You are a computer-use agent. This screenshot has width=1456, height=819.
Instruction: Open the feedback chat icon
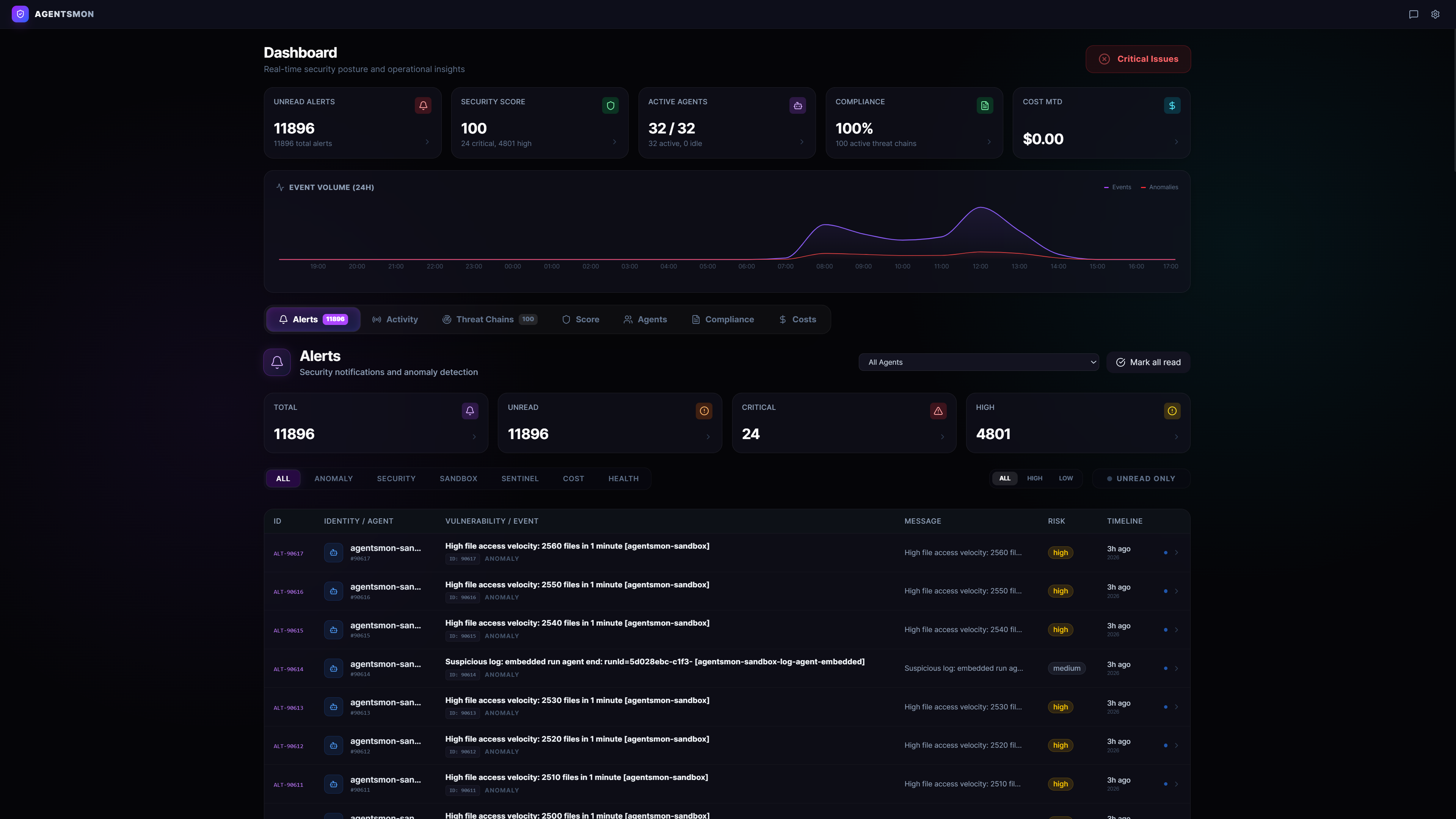[x=1413, y=14]
